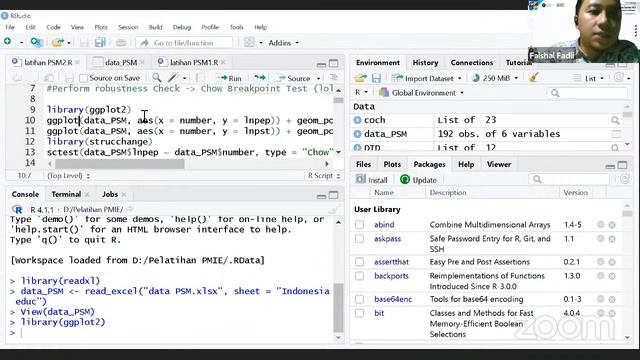Click the document outline icon in editor
The image size is (640, 360).
click(333, 78)
